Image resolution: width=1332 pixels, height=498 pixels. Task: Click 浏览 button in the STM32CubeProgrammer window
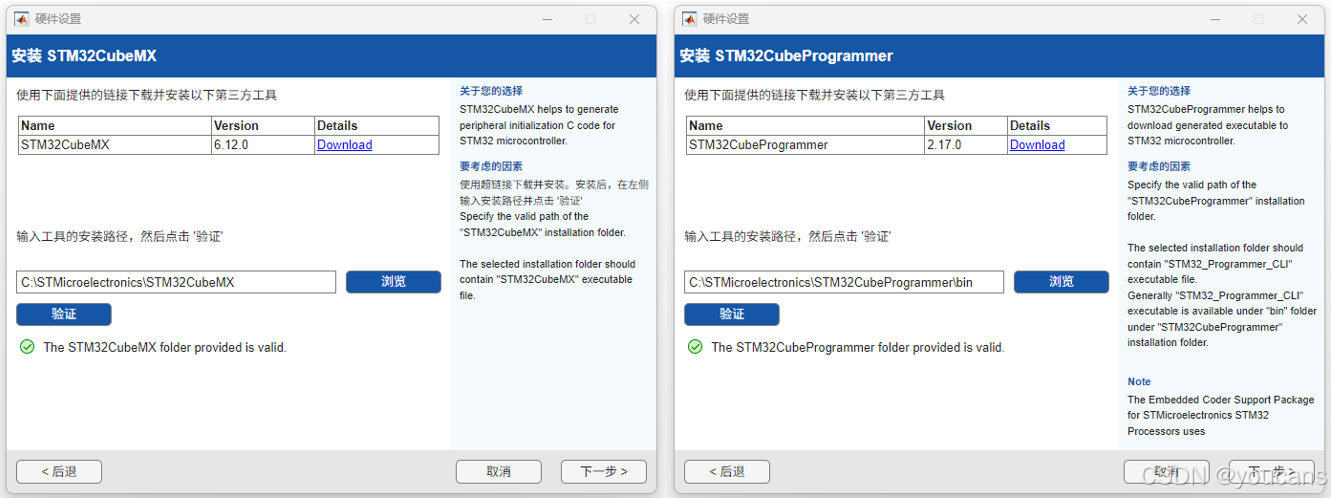click(1061, 282)
